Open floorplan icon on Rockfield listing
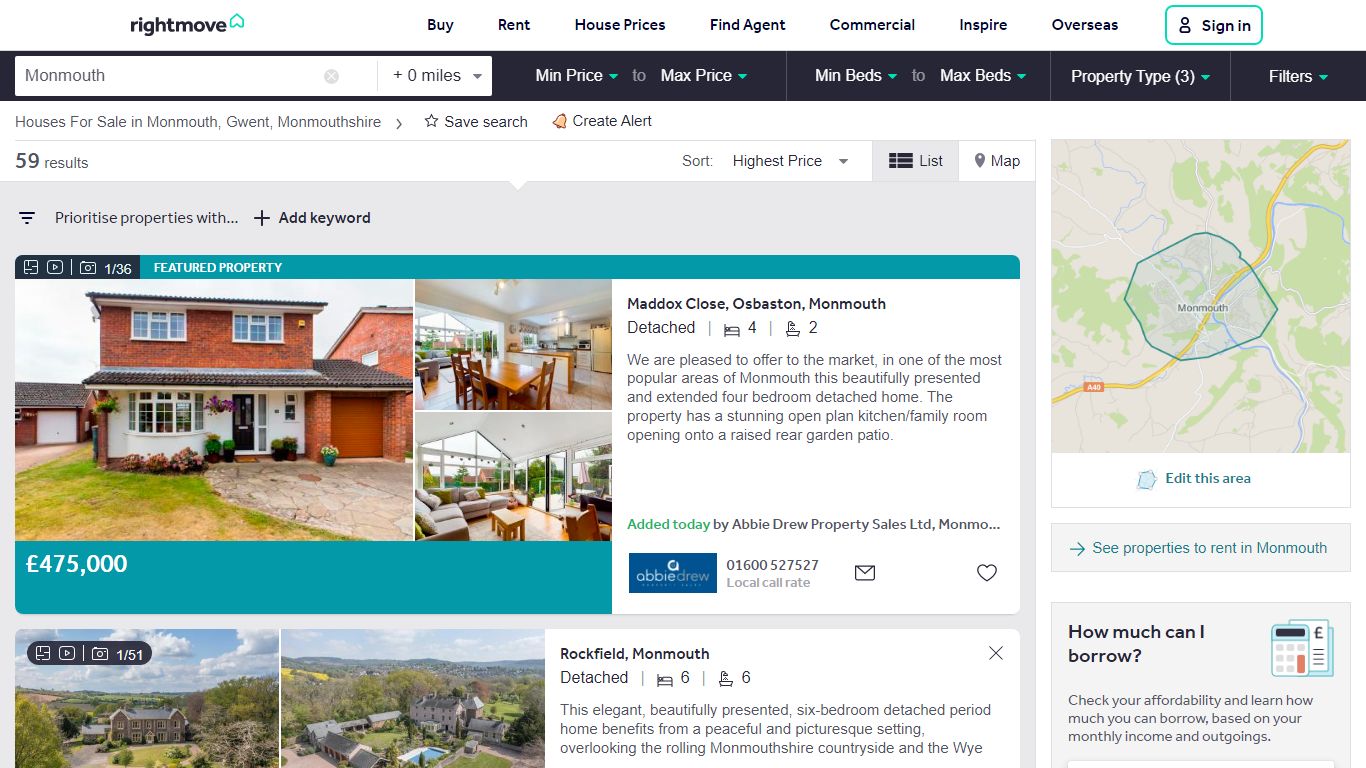This screenshot has height=768, width=1366. (x=43, y=653)
